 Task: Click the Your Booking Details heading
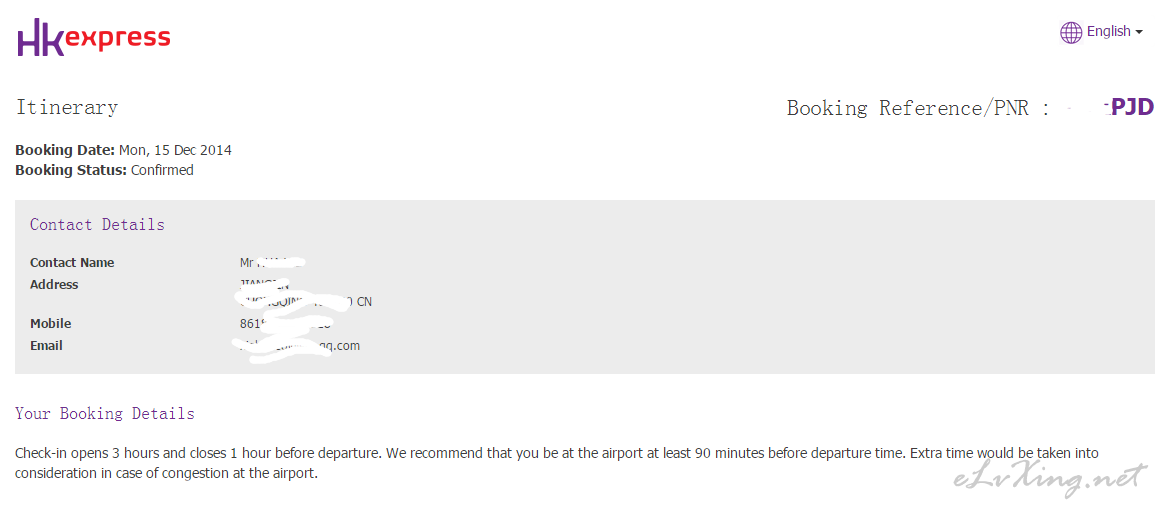tap(105, 414)
